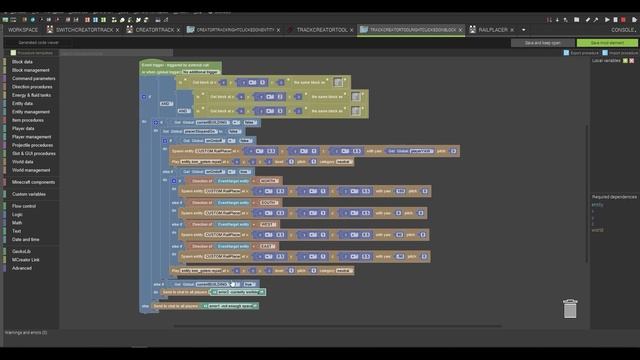Switch to the RAILPLACER tab
640x360 pixels.
[x=493, y=30]
